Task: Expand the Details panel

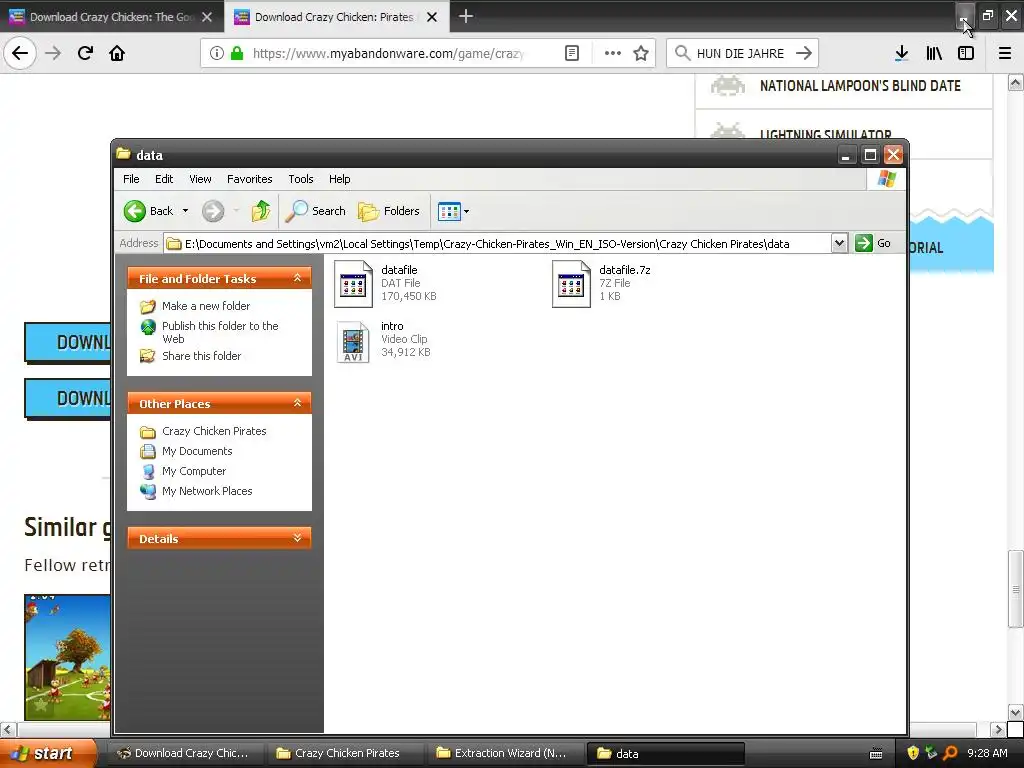Action: [297, 538]
